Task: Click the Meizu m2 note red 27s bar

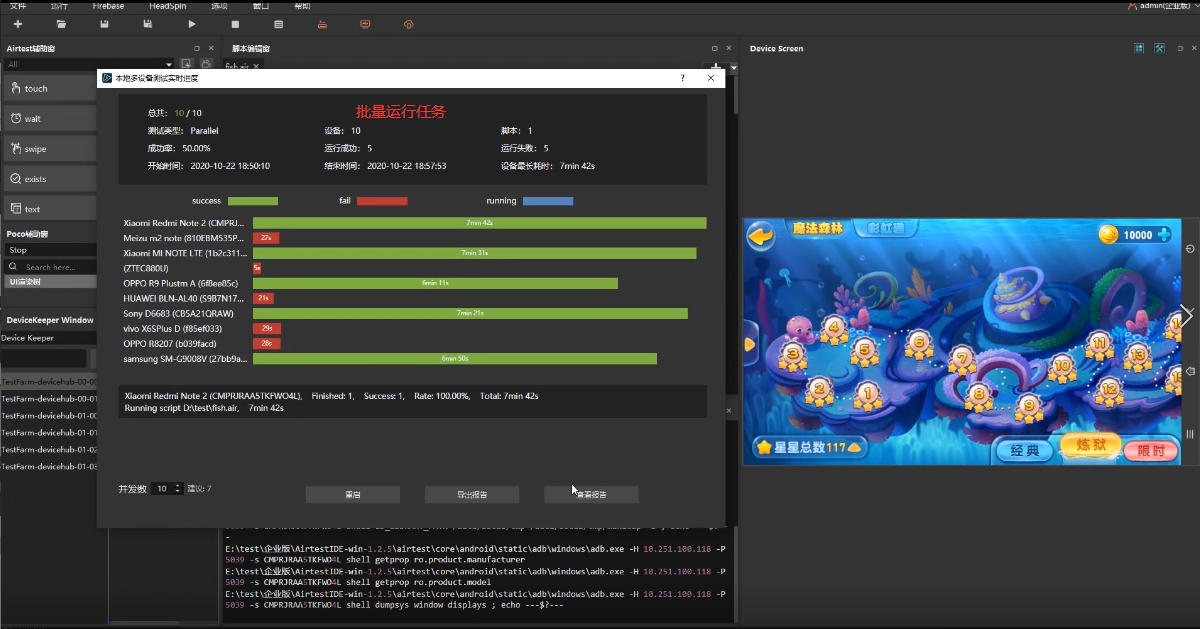Action: tap(266, 238)
